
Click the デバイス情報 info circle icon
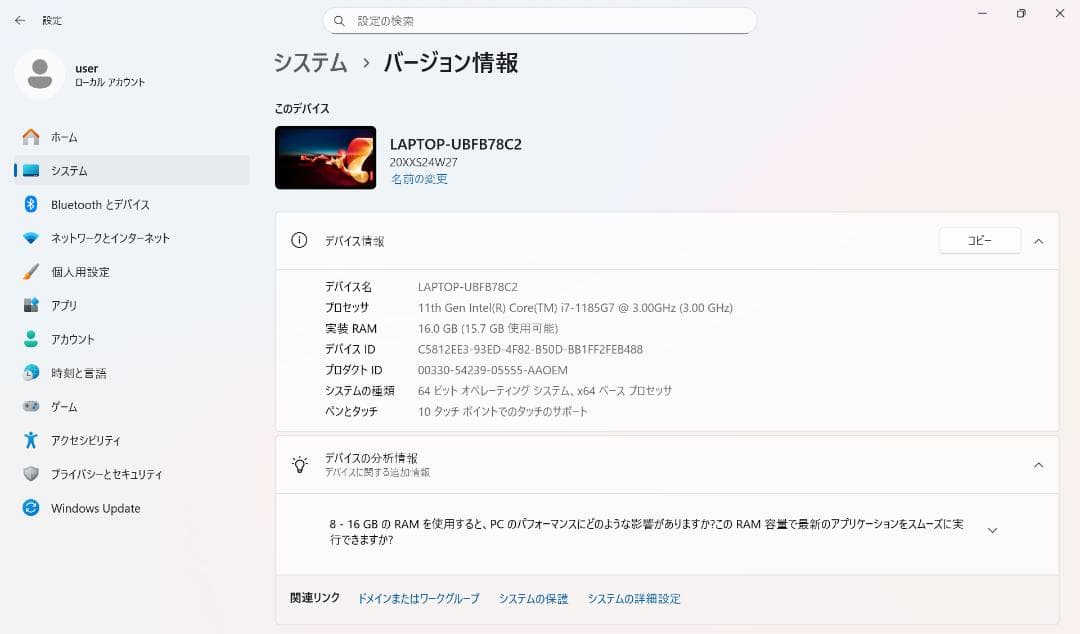click(x=299, y=241)
